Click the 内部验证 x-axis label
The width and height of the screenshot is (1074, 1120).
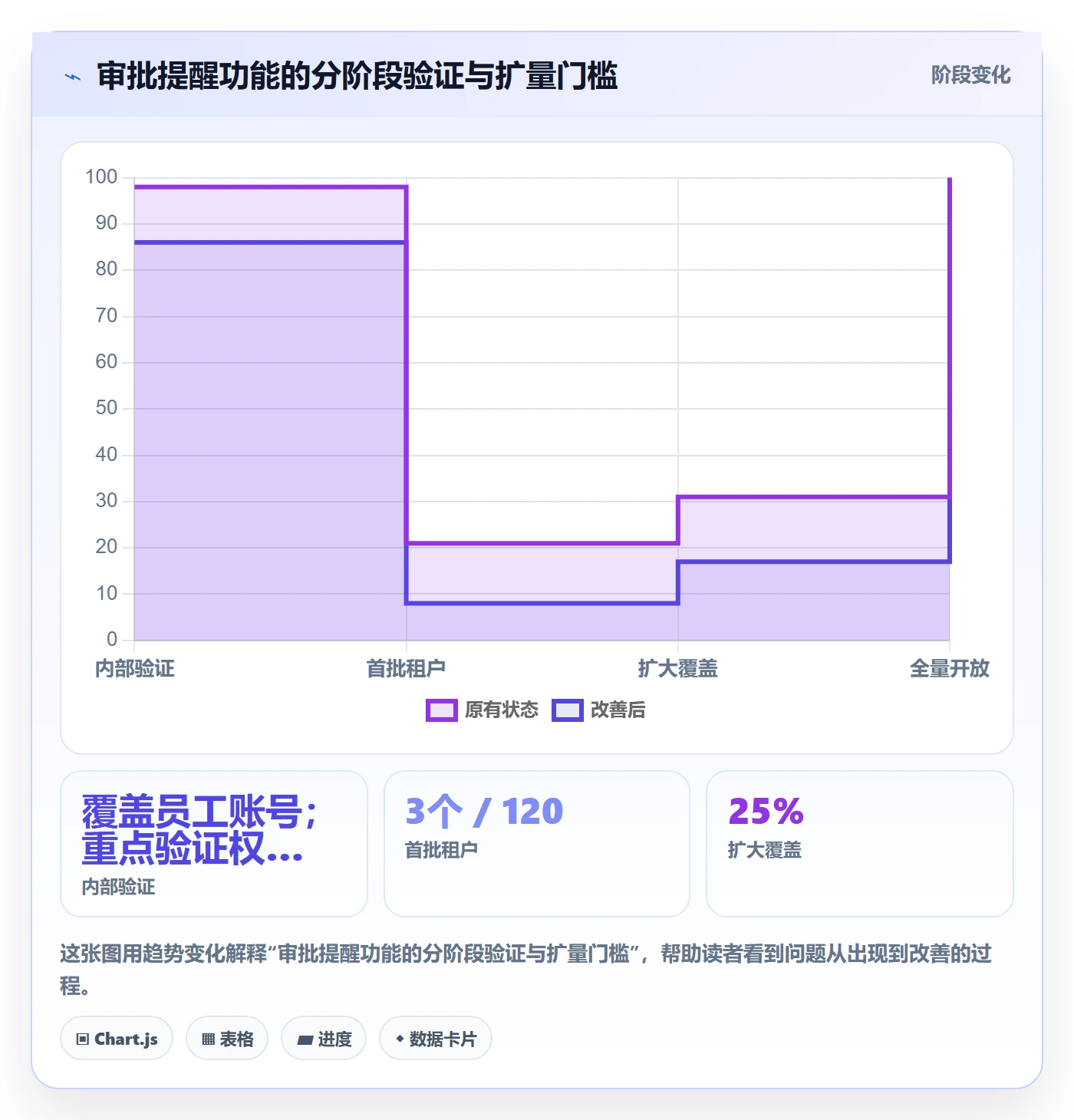[x=135, y=669]
